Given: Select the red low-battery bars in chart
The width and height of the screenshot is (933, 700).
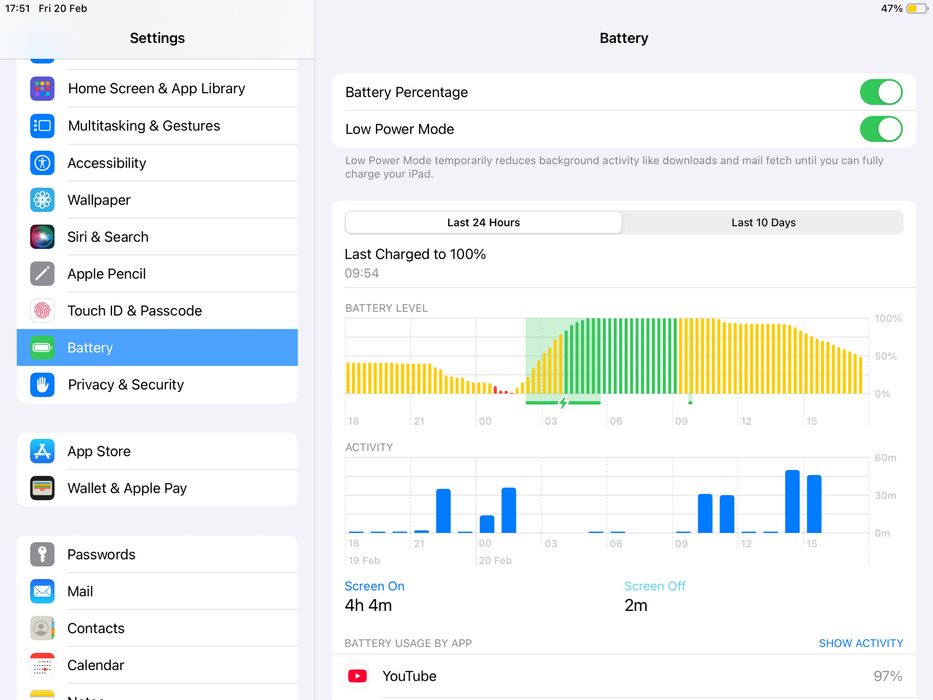Looking at the screenshot, I should coord(503,390).
